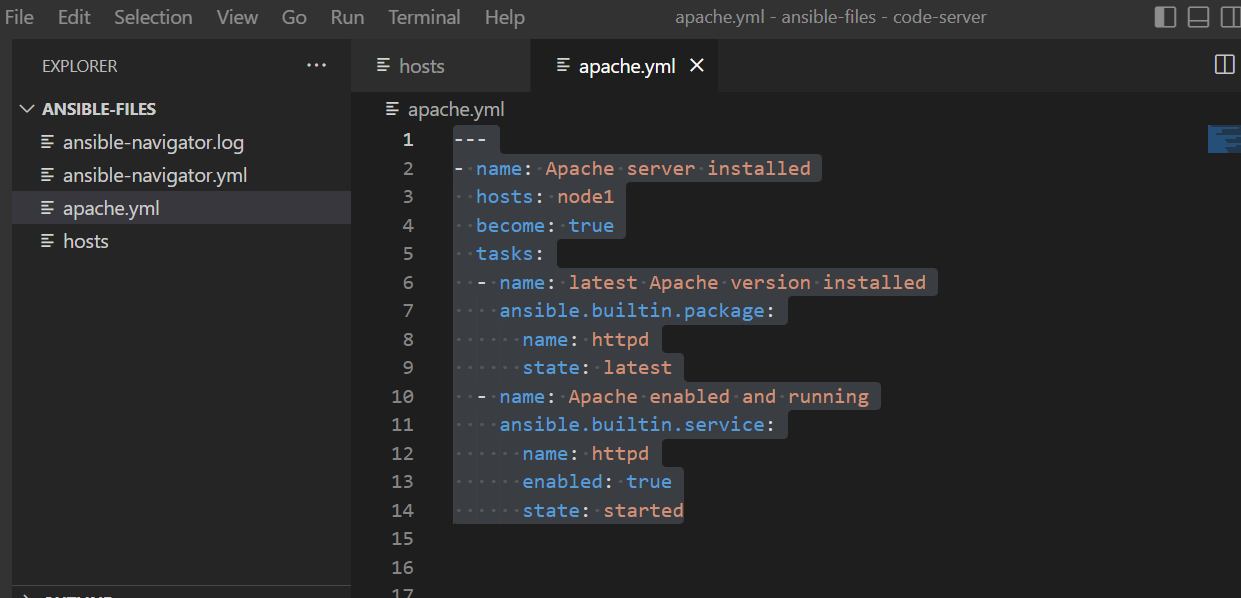
Task: Toggle the panel layout icon in title bar
Action: click(1198, 17)
